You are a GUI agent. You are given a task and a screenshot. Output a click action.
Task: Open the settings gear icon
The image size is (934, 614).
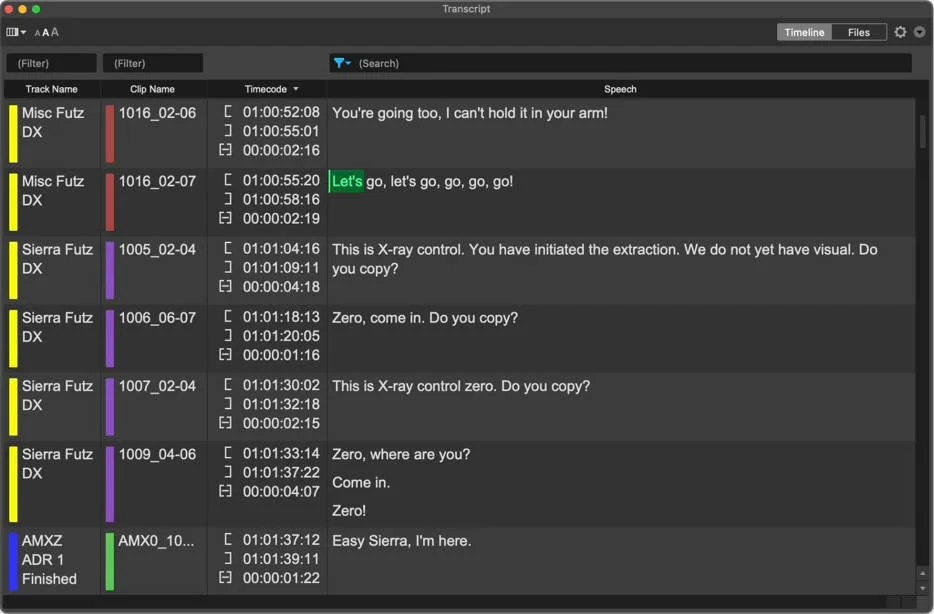[x=899, y=31]
